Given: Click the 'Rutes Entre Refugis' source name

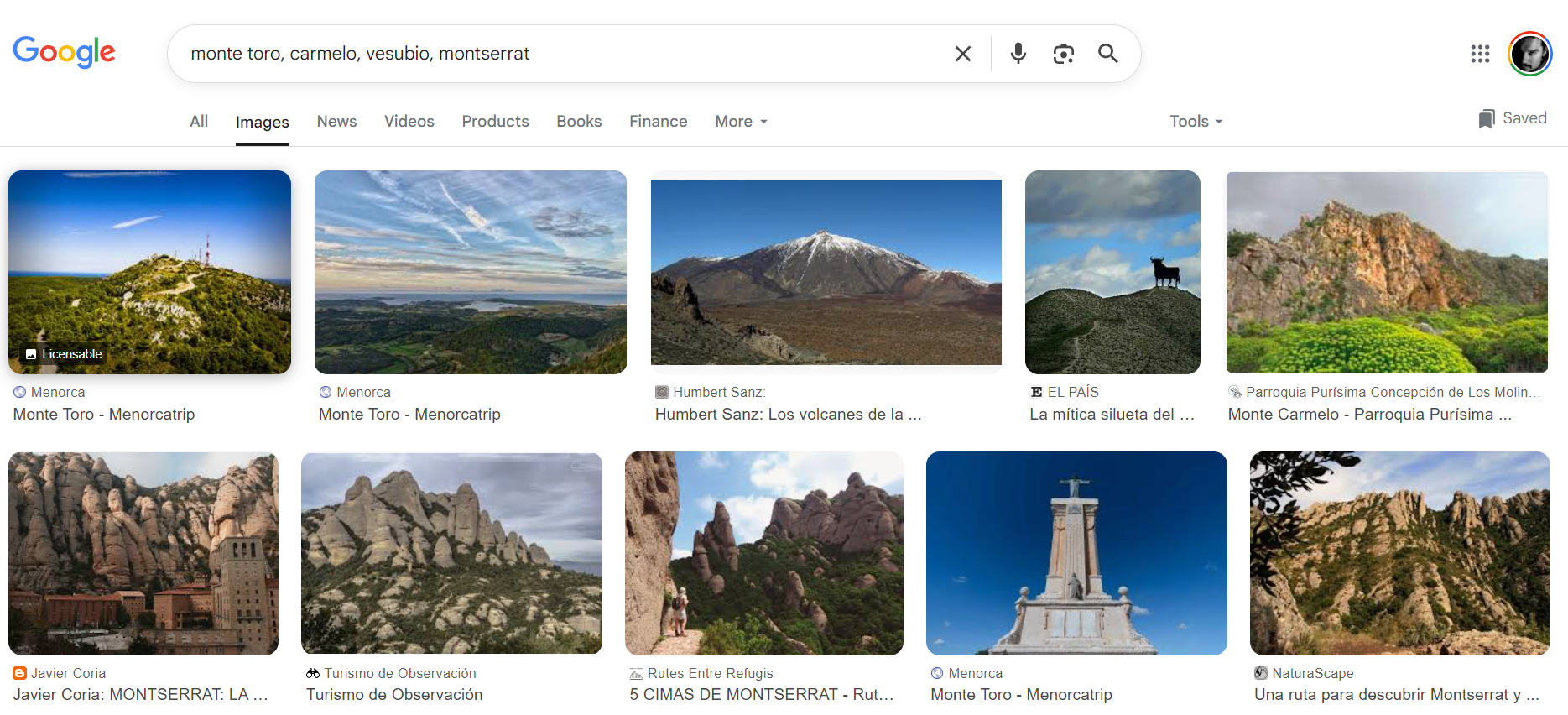Looking at the screenshot, I should [x=711, y=673].
